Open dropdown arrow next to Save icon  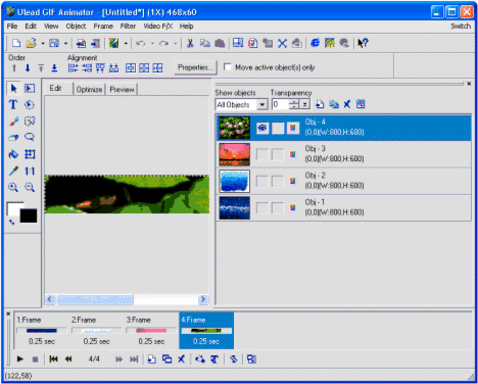[66, 43]
